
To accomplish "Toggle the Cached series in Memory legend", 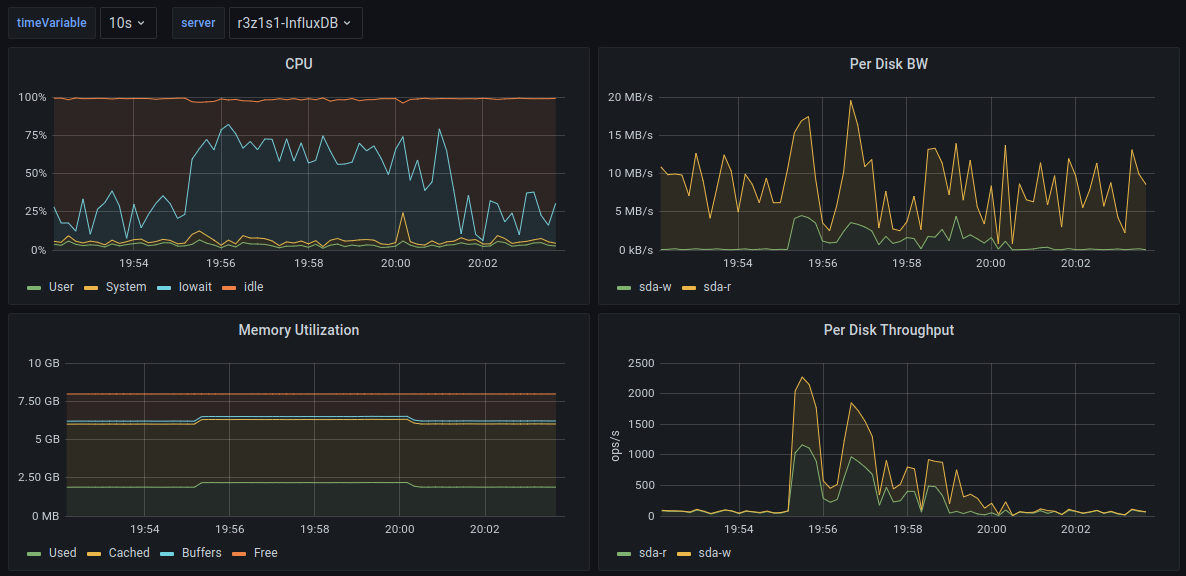I will [x=129, y=553].
